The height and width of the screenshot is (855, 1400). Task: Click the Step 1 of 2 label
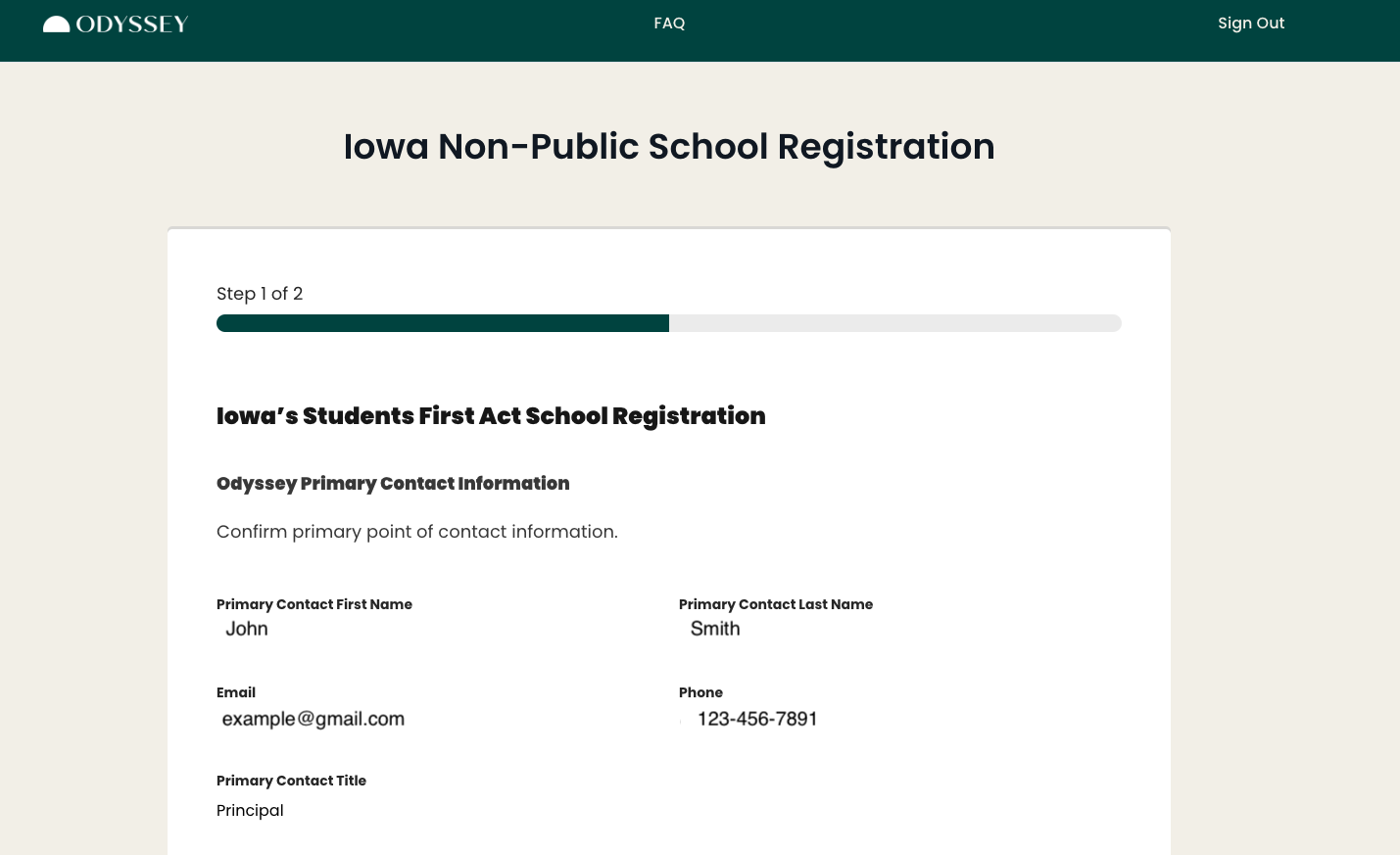(260, 294)
